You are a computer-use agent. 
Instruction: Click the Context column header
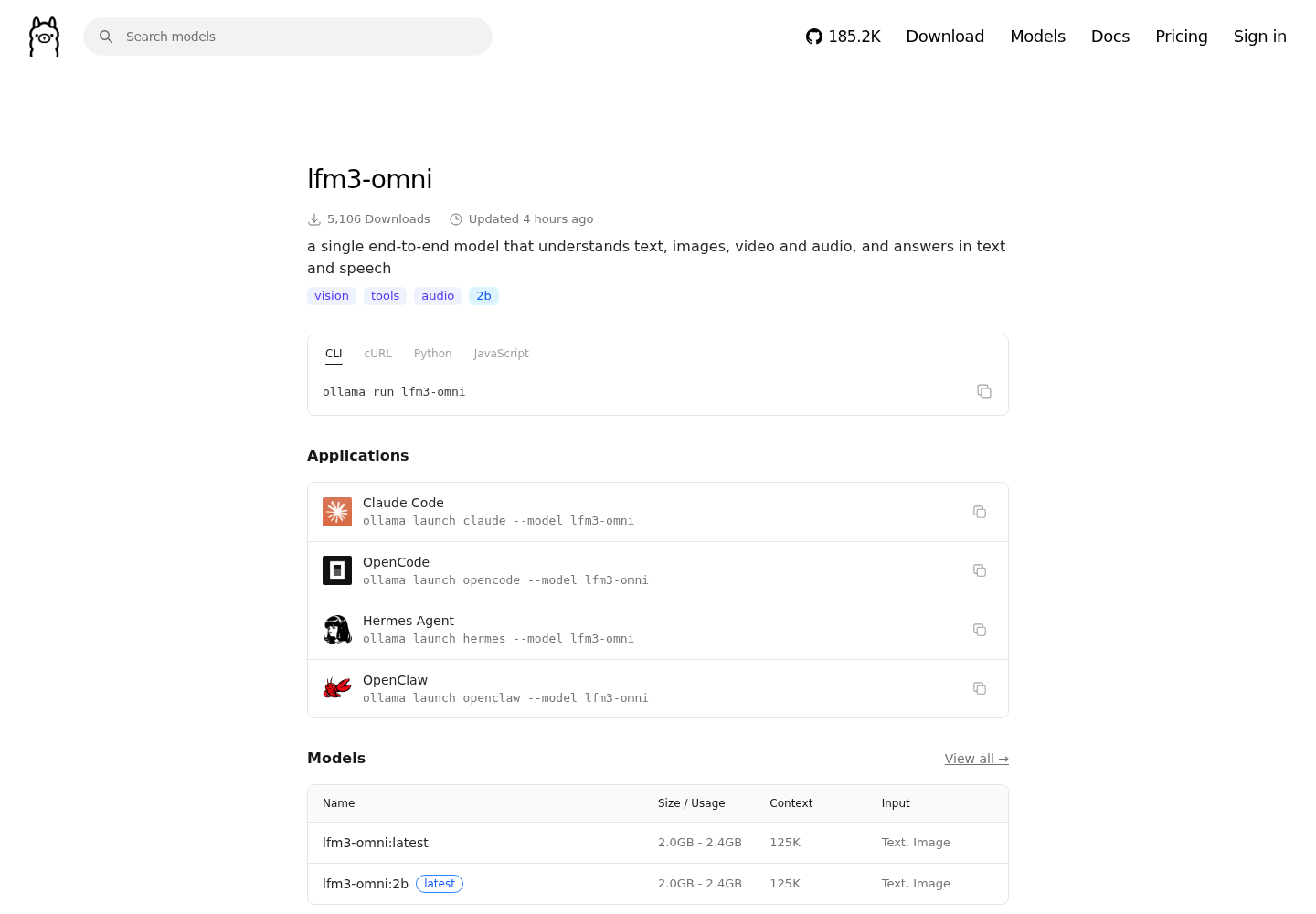pos(791,803)
